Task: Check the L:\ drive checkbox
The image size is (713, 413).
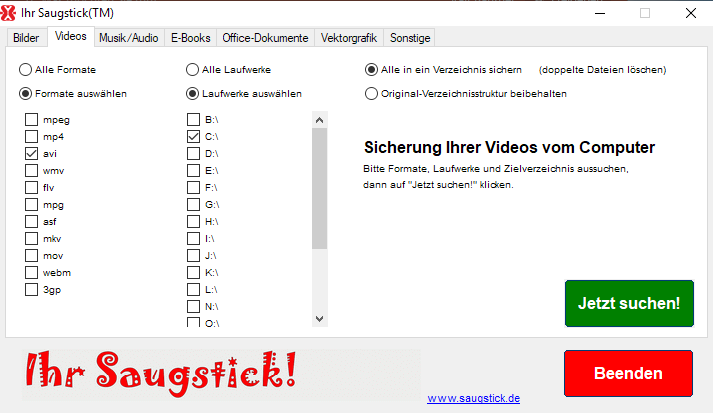Action: point(194,290)
